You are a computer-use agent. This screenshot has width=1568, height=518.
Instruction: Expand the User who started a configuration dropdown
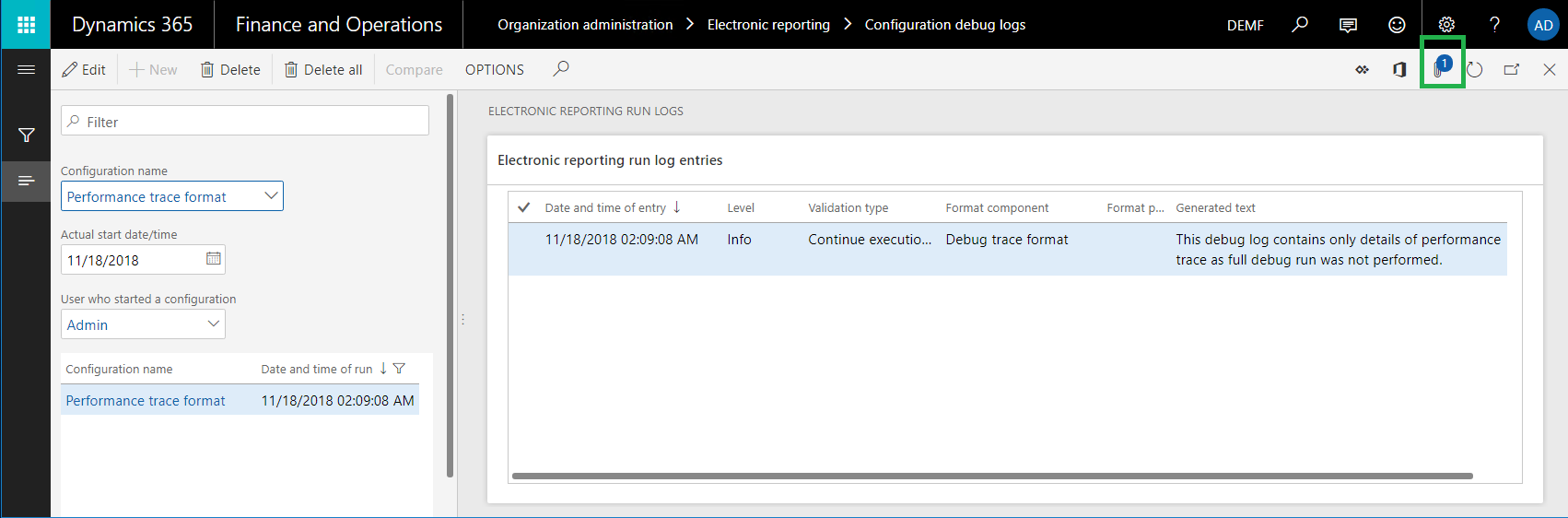pyautogui.click(x=214, y=324)
